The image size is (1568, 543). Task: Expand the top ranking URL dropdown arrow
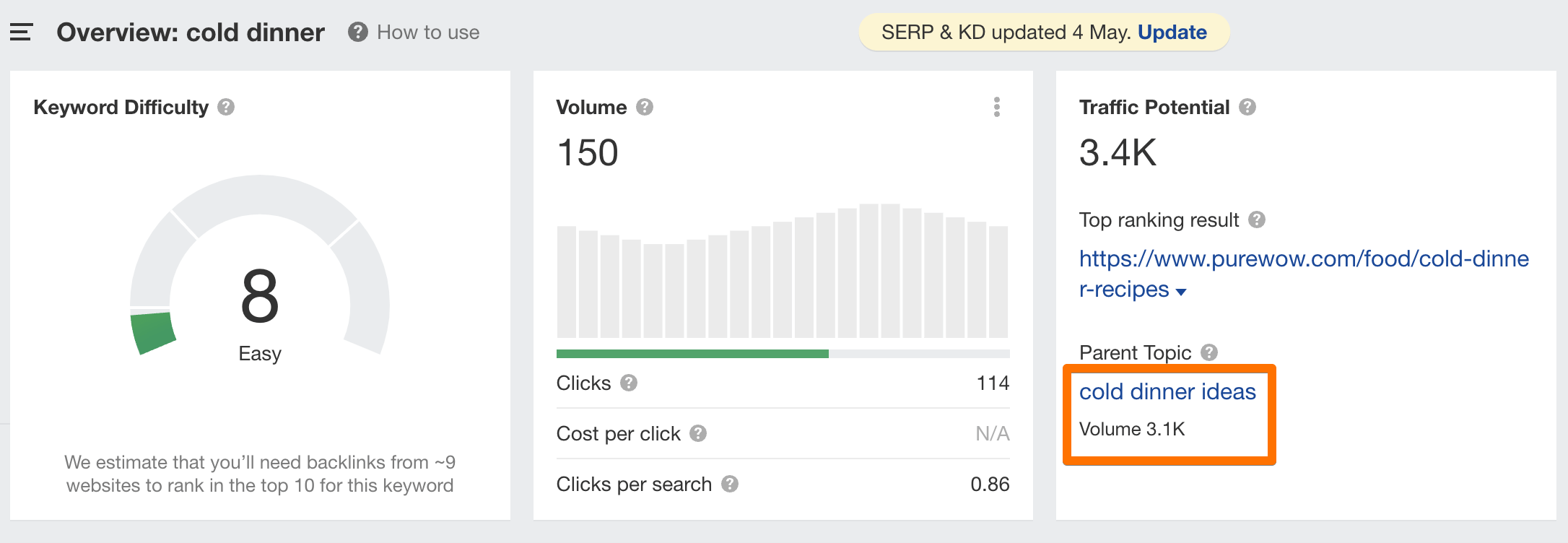[x=1181, y=292]
